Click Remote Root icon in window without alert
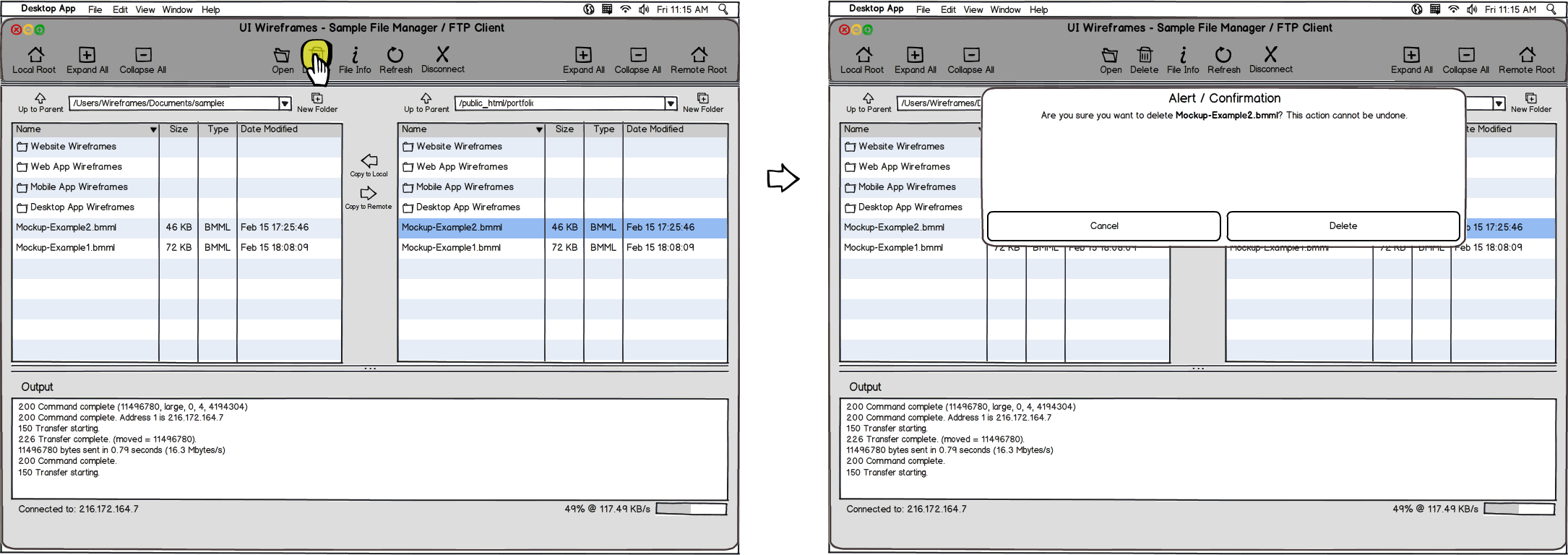The width and height of the screenshot is (1568, 555). point(699,55)
